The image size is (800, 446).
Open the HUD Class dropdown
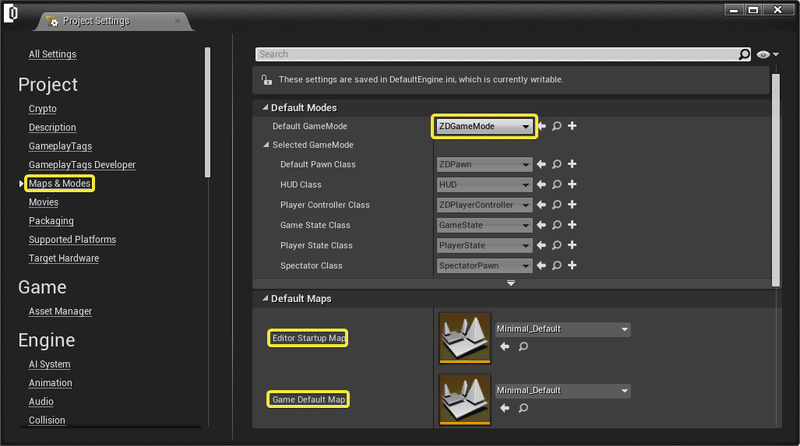484,185
